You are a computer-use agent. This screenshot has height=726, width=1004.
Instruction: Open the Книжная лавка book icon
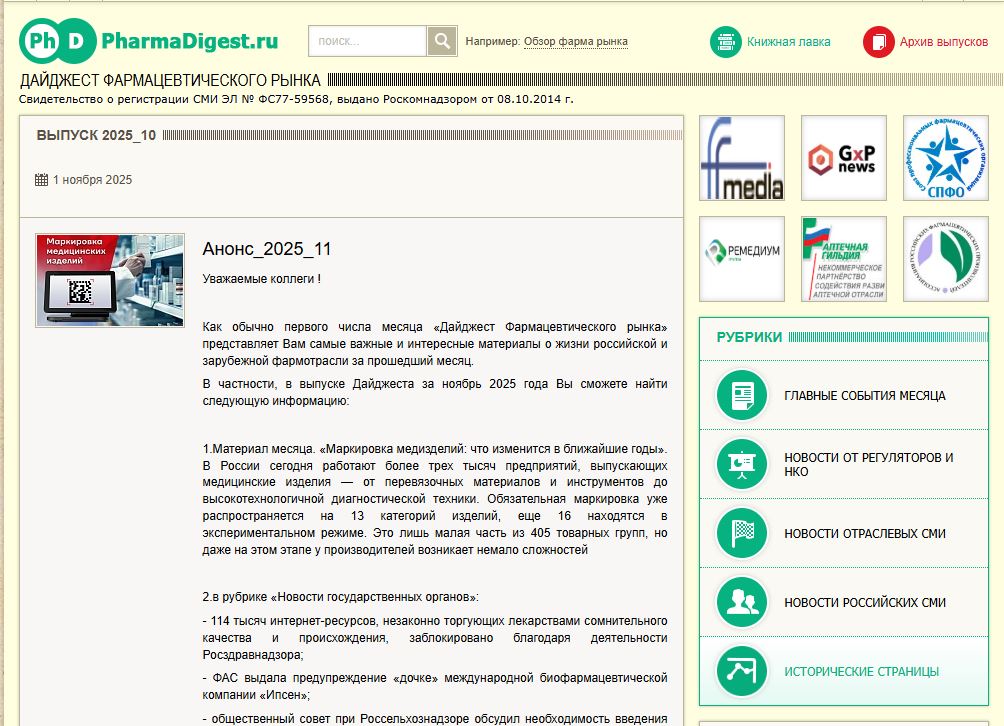[x=725, y=42]
